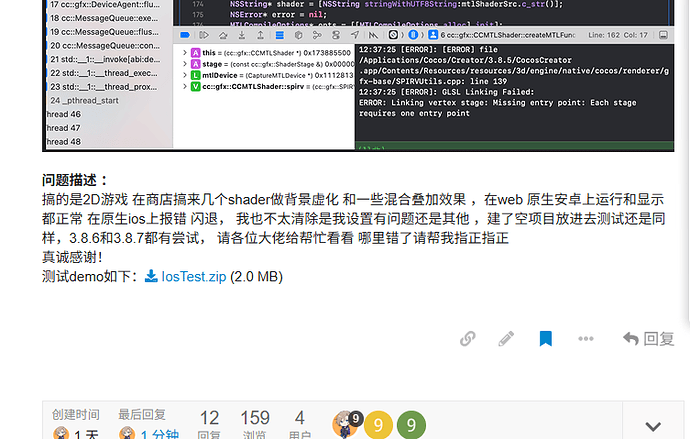The height and width of the screenshot is (439, 690).
Task: Click the 问题描述： heading text
Action: (x=75, y=180)
